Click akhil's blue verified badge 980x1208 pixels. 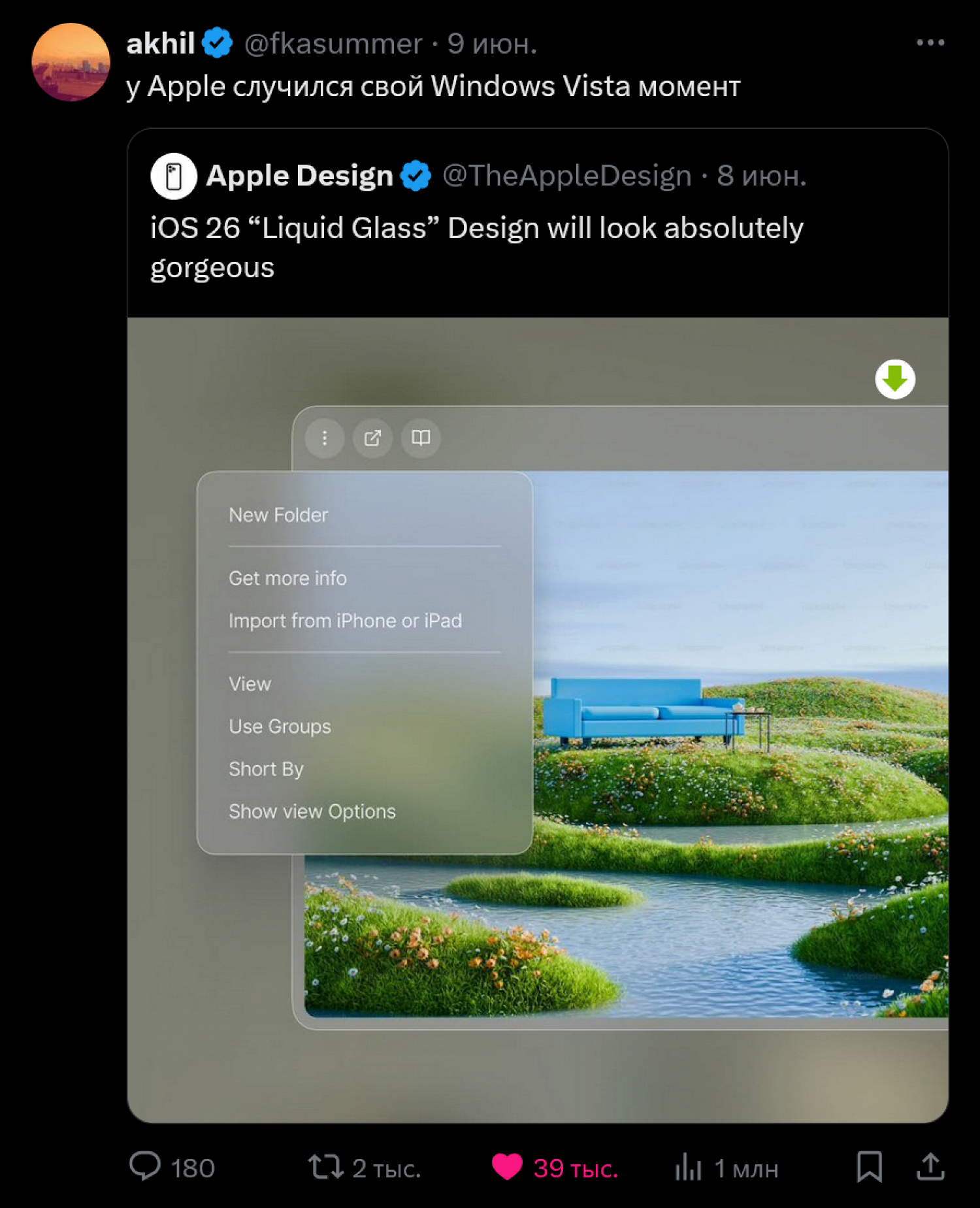click(x=217, y=43)
